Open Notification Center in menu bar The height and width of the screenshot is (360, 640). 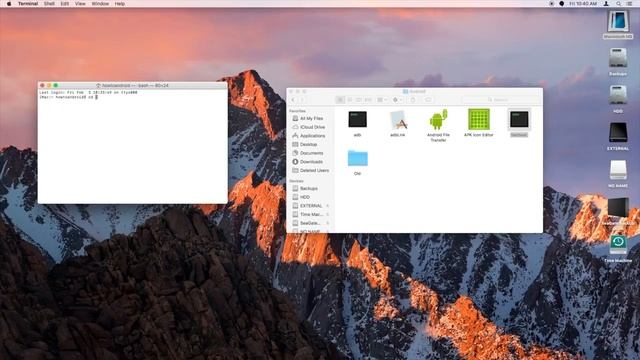[x=630, y=4]
